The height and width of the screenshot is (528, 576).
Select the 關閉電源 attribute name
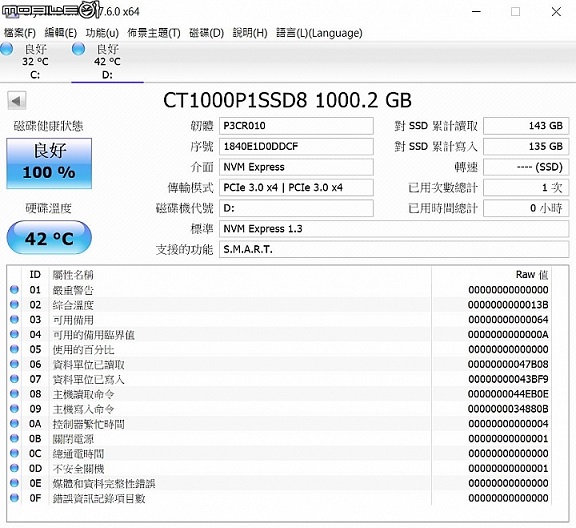click(73, 439)
